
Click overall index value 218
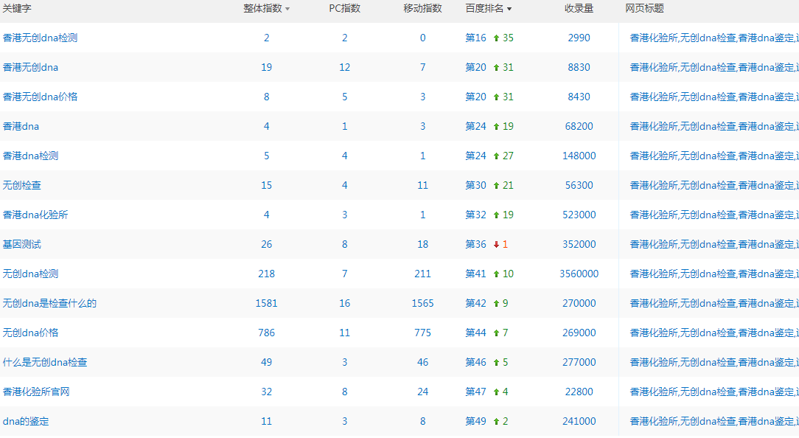[267, 274]
